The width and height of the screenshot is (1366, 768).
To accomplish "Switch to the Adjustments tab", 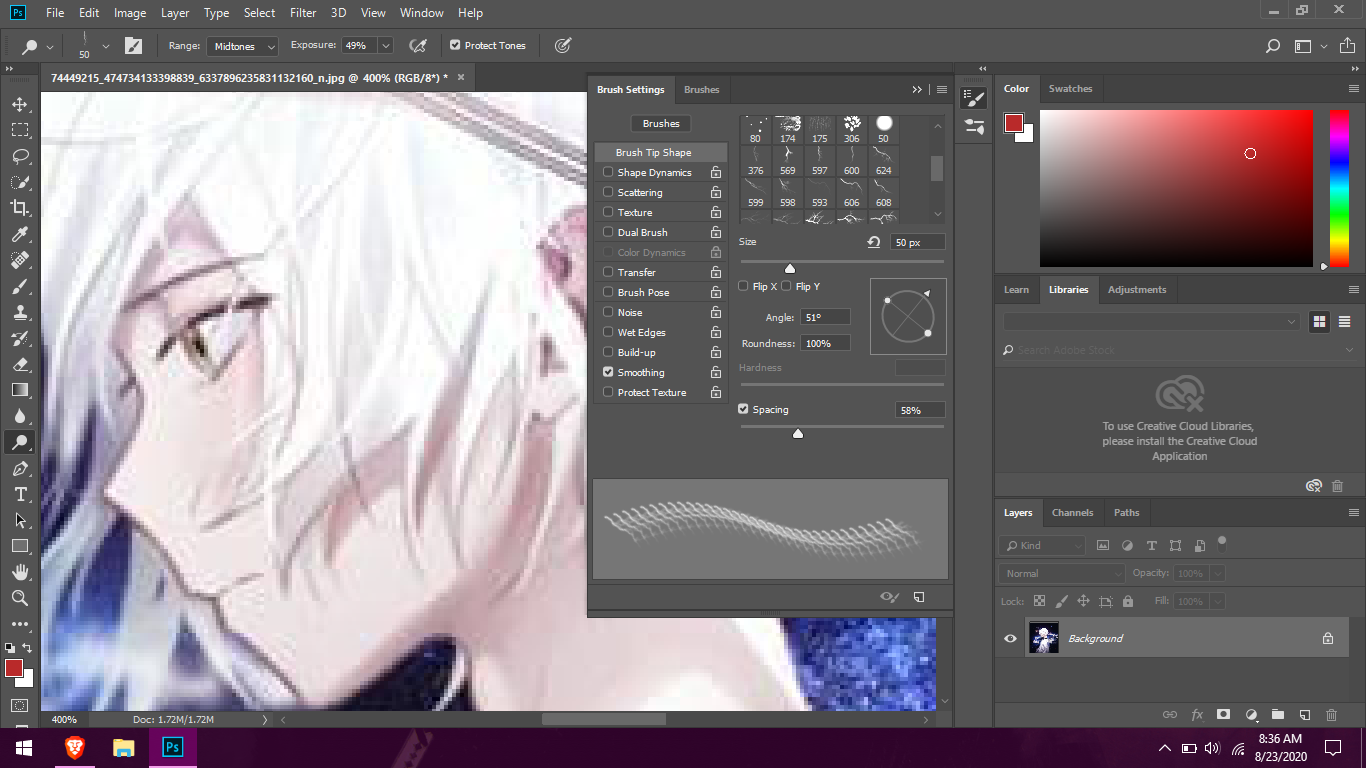I will tap(1137, 289).
